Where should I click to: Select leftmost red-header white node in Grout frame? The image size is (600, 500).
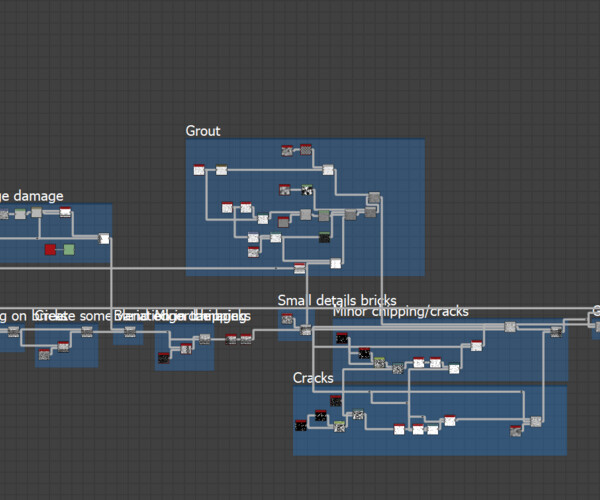point(199,169)
